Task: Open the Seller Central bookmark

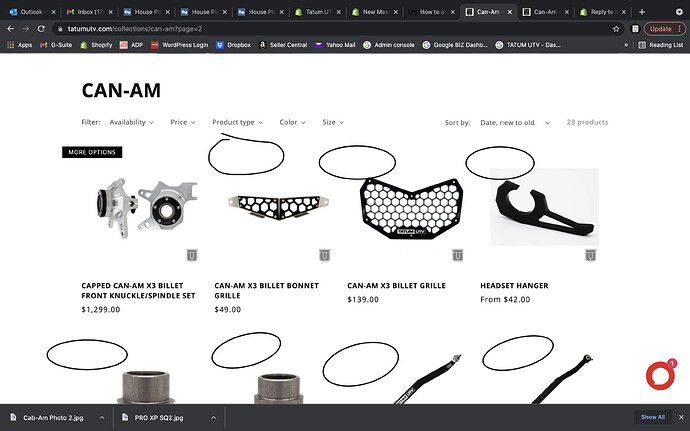Action: 283,45
